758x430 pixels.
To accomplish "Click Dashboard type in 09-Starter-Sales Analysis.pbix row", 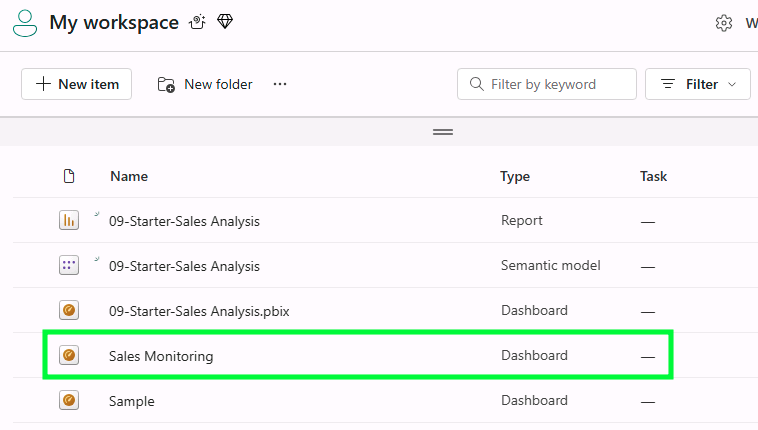I will [x=534, y=310].
